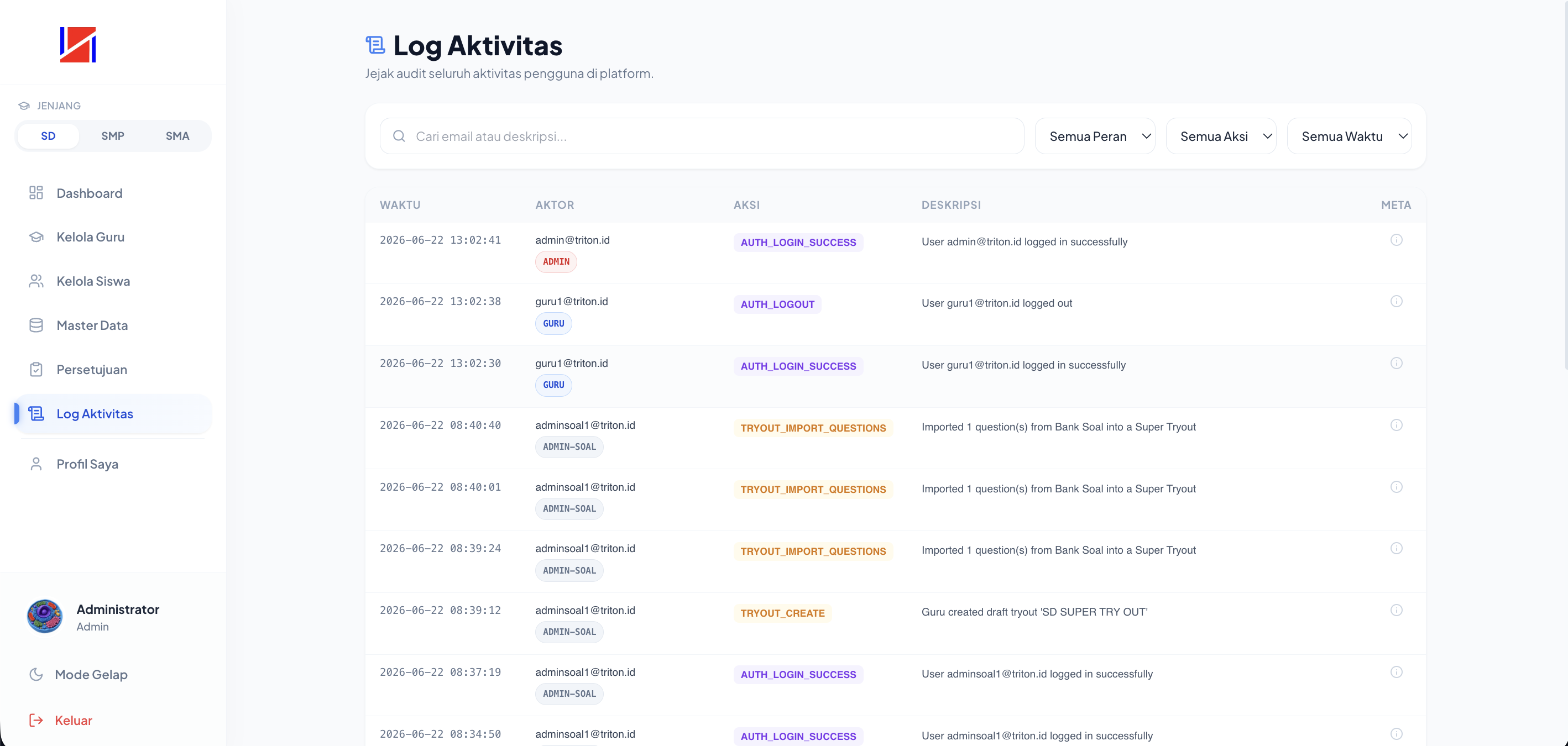The height and width of the screenshot is (746, 1568).
Task: Select the SD jenjang option
Action: click(x=48, y=136)
